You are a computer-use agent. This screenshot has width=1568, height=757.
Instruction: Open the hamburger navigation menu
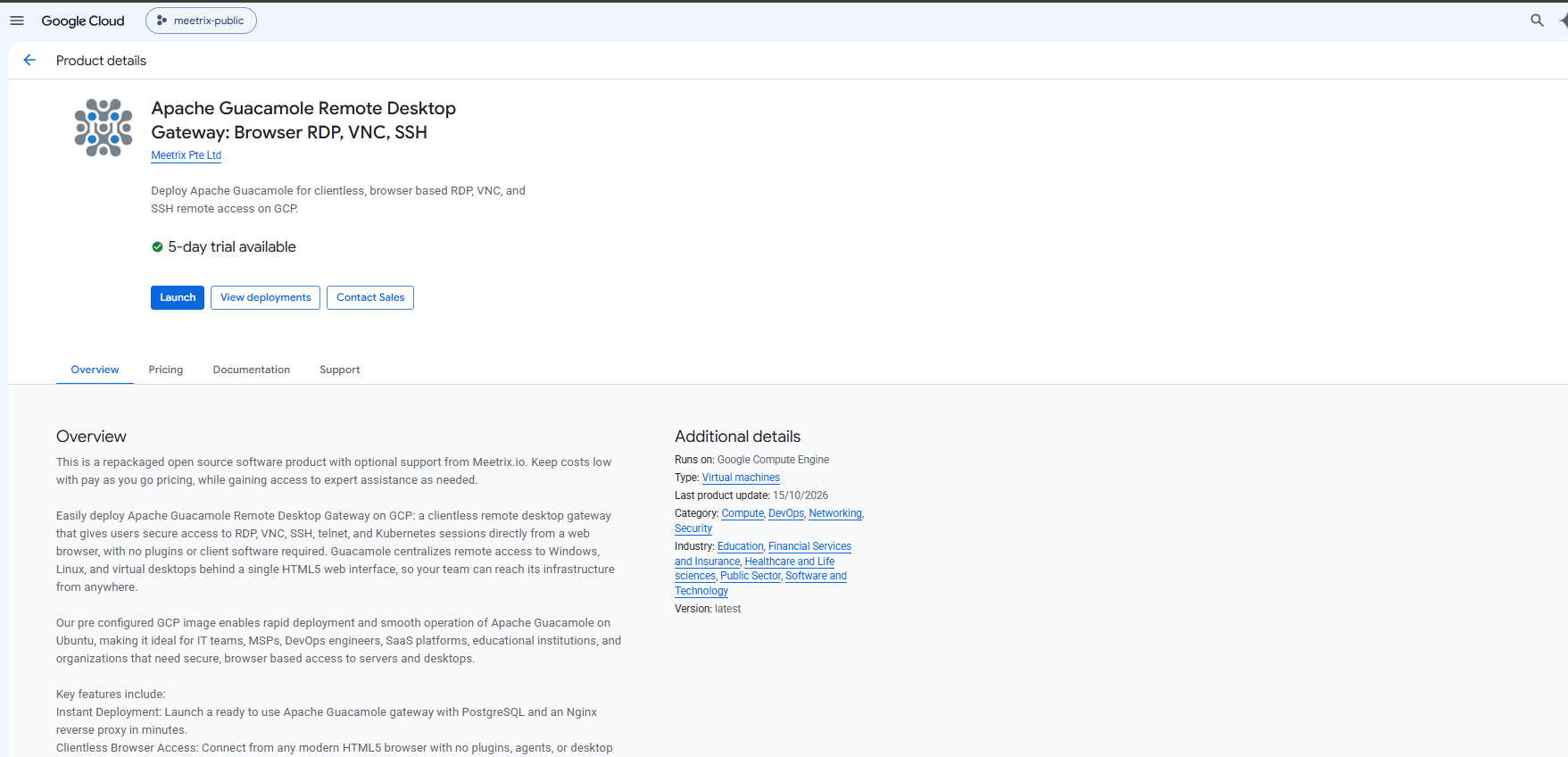pos(17,21)
